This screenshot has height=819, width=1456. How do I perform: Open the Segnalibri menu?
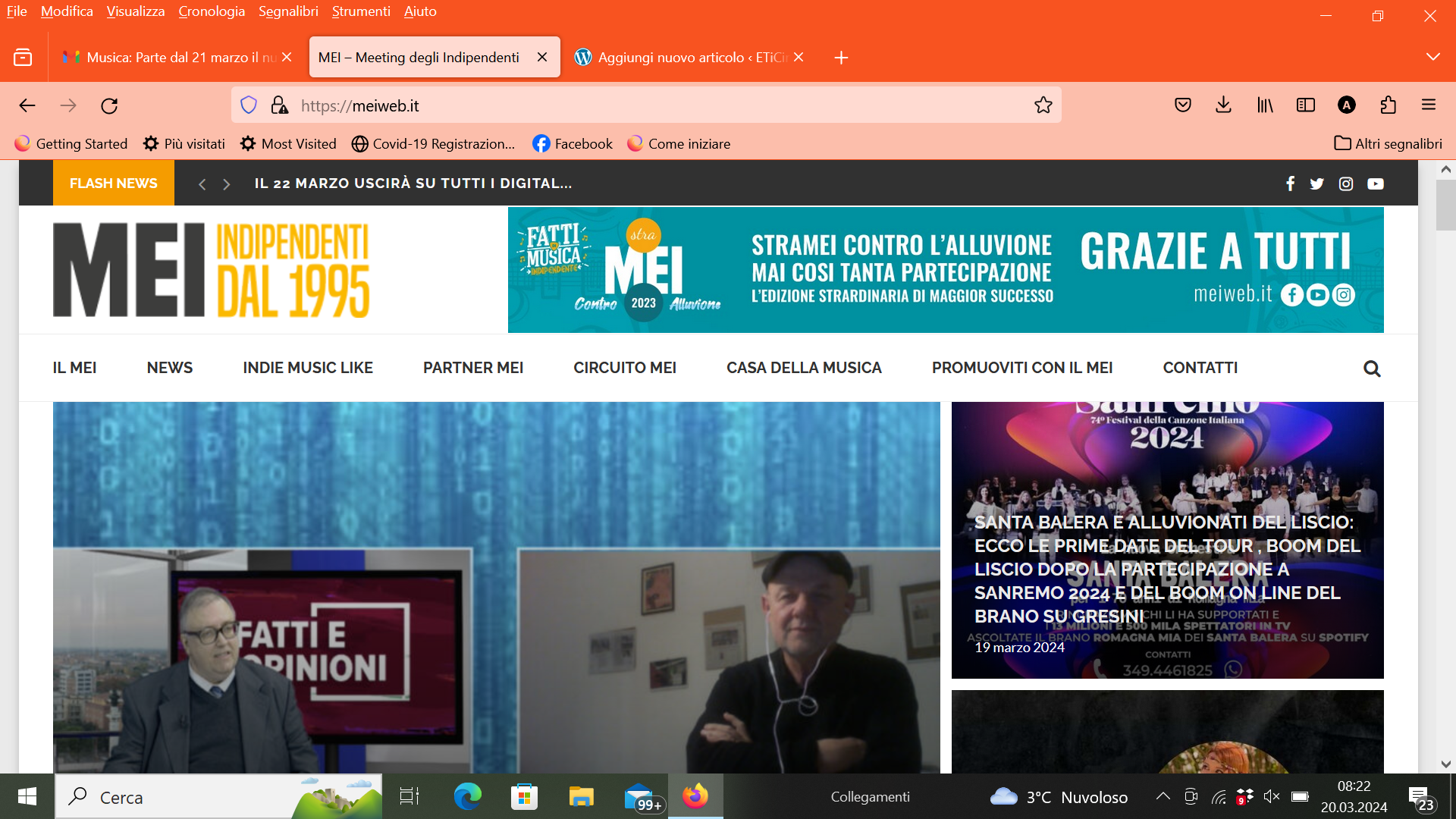tap(288, 11)
